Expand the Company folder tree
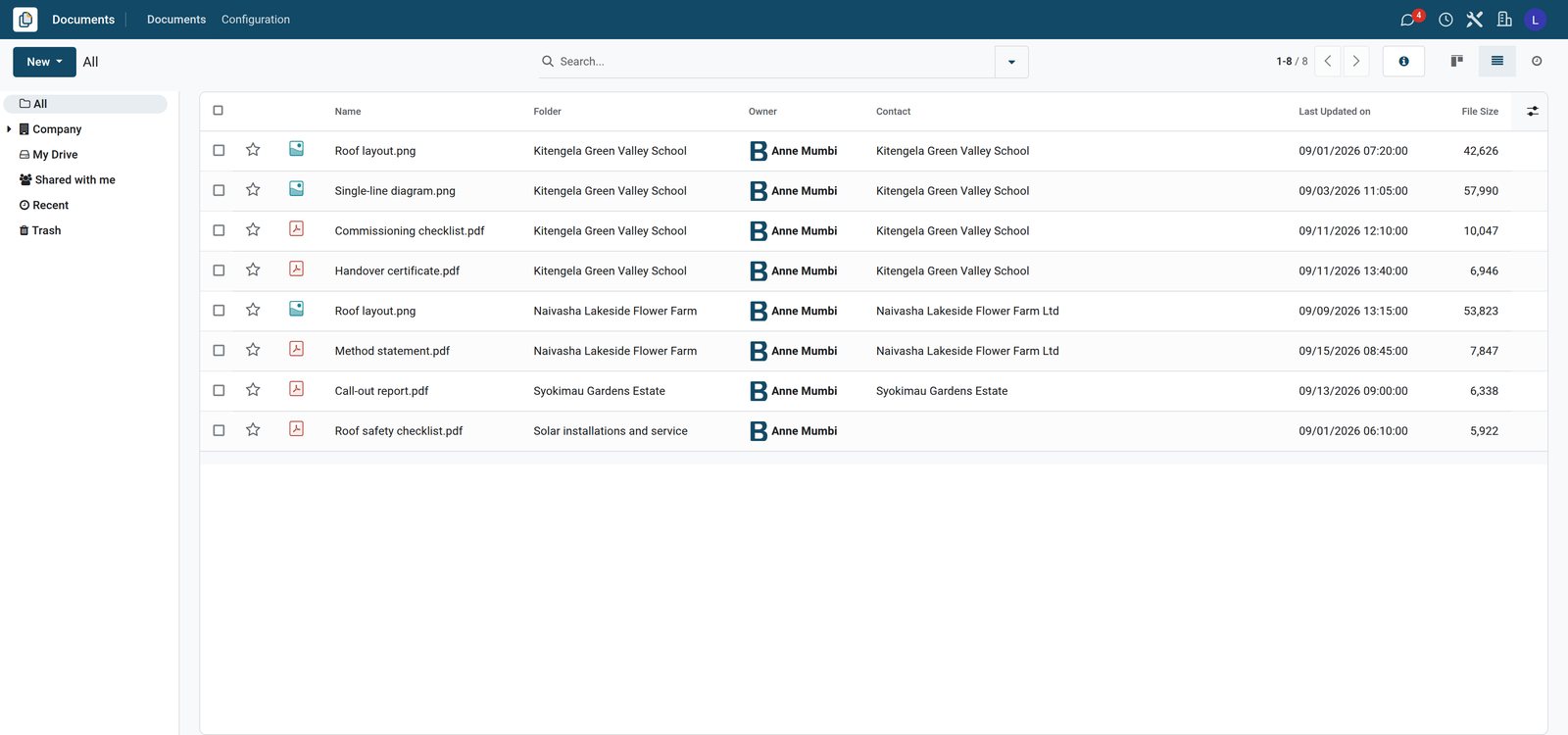The image size is (1568, 735). click(x=9, y=129)
